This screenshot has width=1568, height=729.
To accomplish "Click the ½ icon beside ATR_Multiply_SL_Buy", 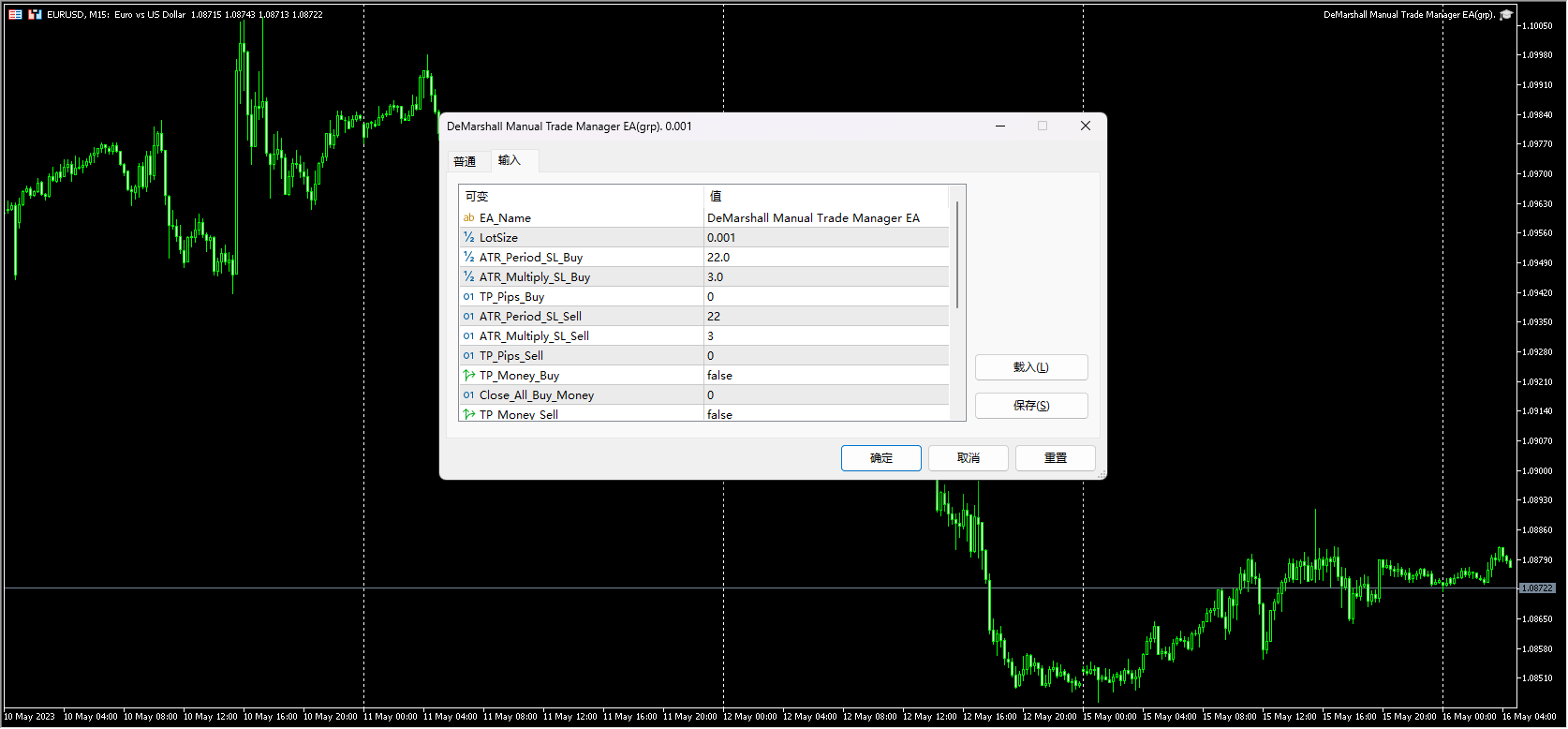I will coord(468,277).
